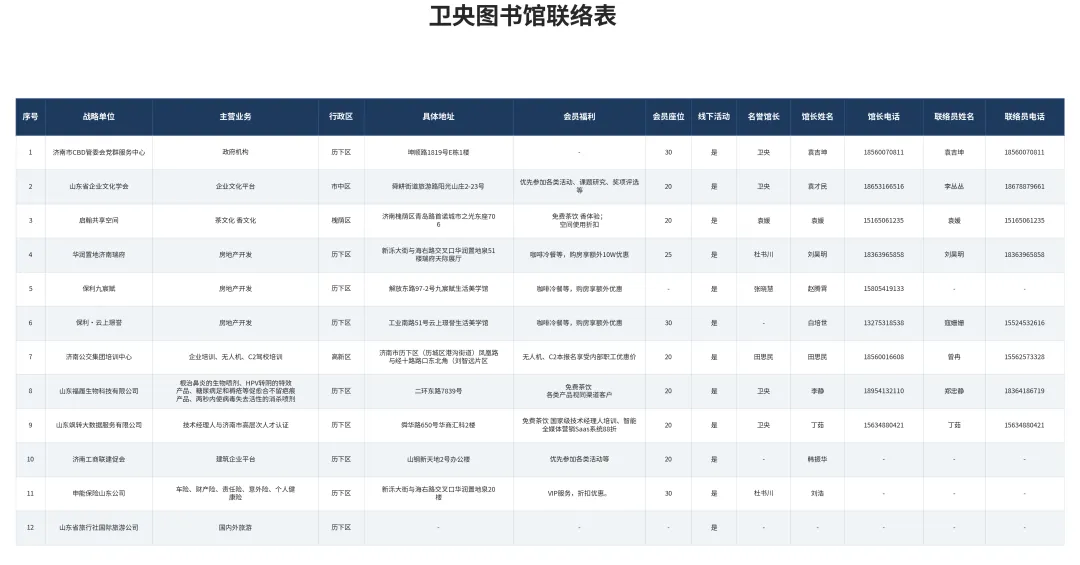Click benefit cell VIP服务，折扣优惠
The image size is (1080, 565).
coord(579,493)
